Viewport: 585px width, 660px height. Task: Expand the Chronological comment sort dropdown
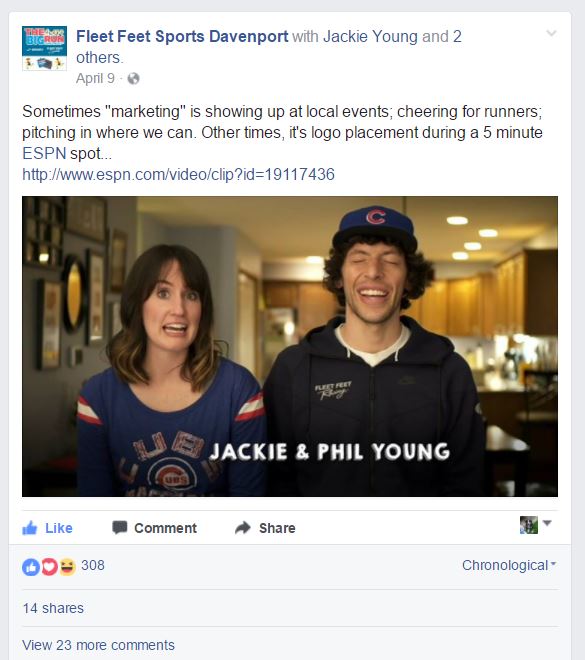click(509, 565)
